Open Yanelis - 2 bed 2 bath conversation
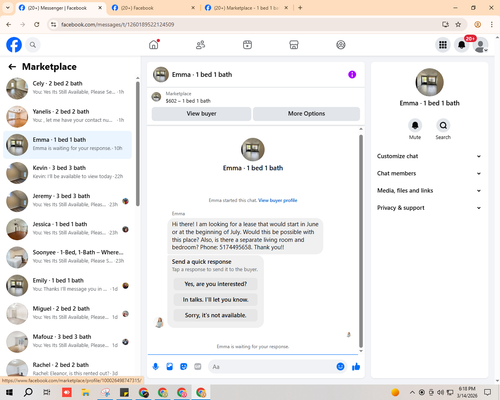 67,117
